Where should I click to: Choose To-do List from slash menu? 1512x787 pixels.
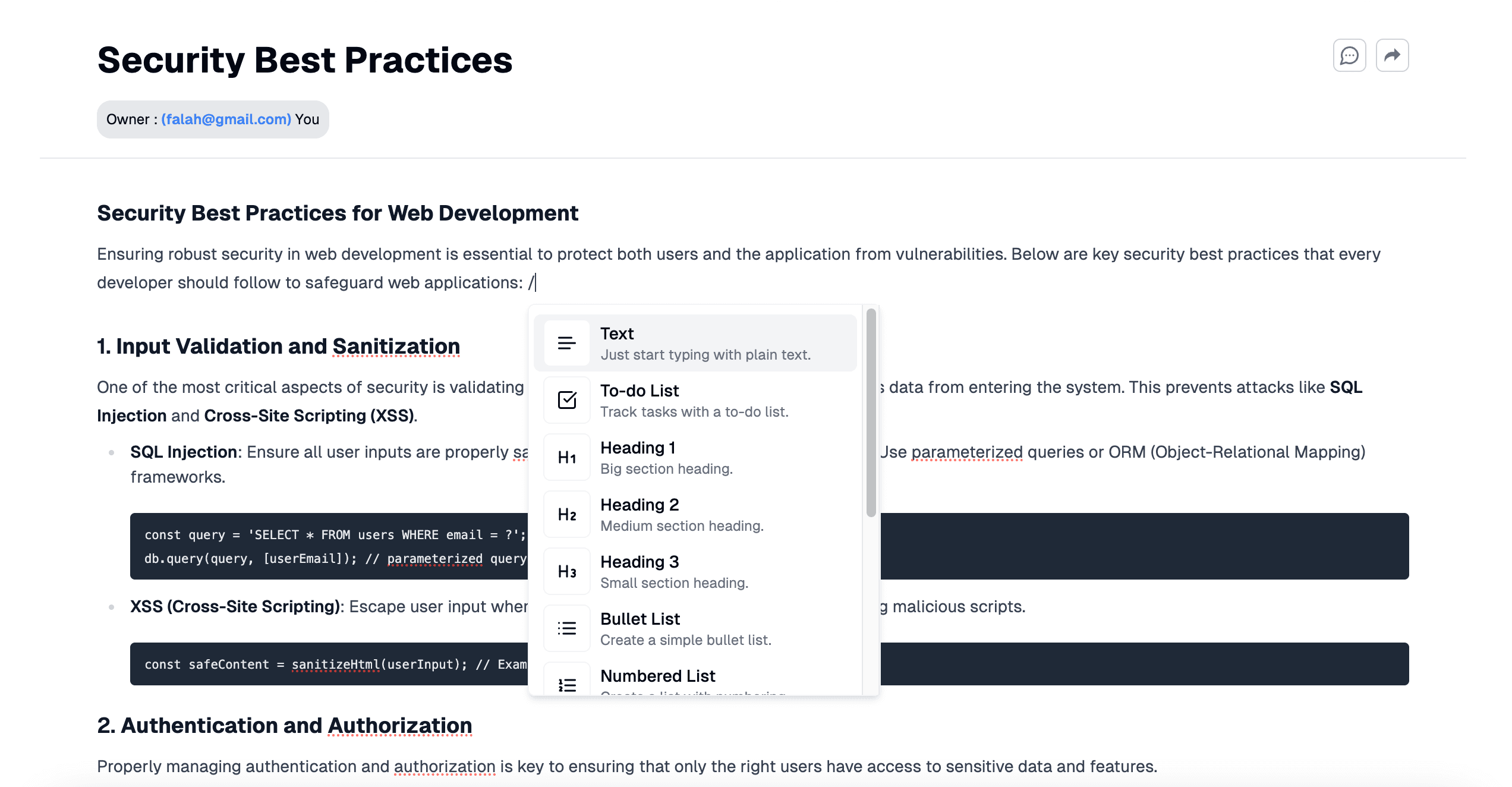[694, 400]
